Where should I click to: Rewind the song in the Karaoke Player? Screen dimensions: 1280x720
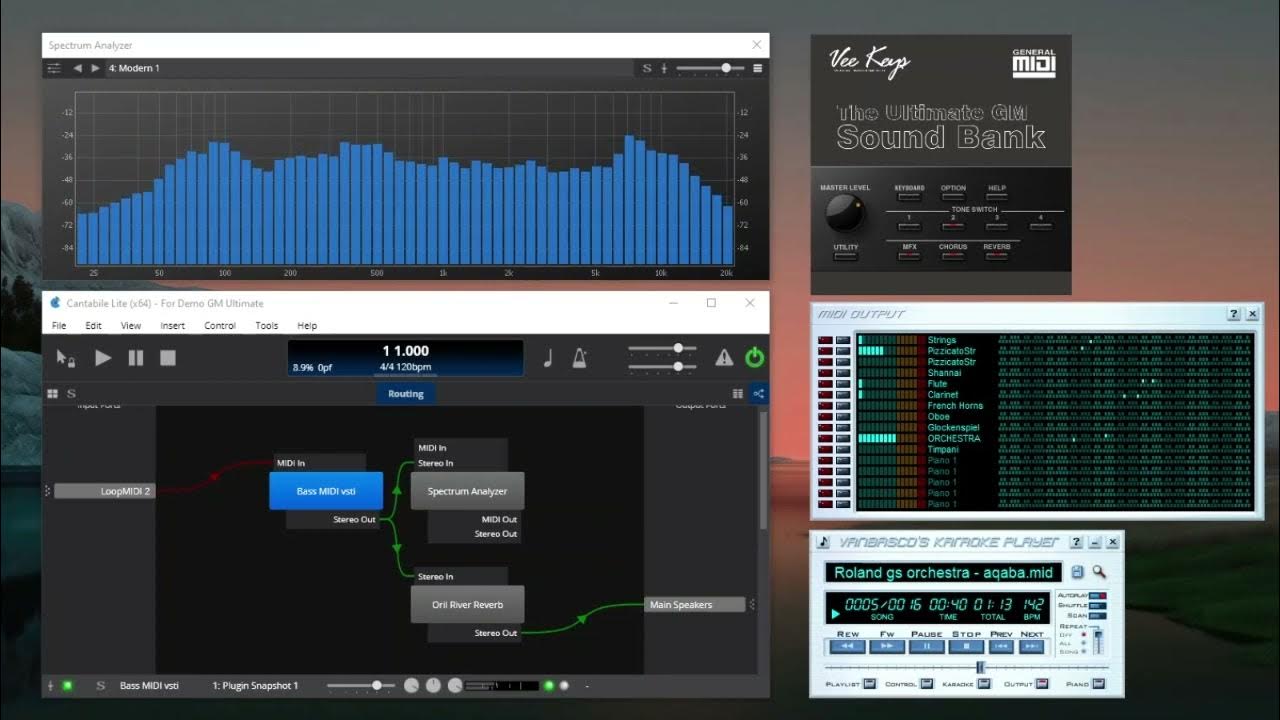pos(847,646)
